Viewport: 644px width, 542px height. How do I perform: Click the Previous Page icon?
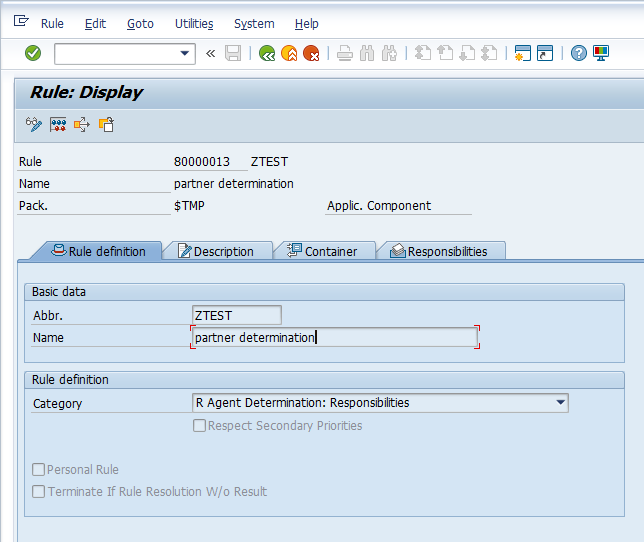[x=445, y=53]
